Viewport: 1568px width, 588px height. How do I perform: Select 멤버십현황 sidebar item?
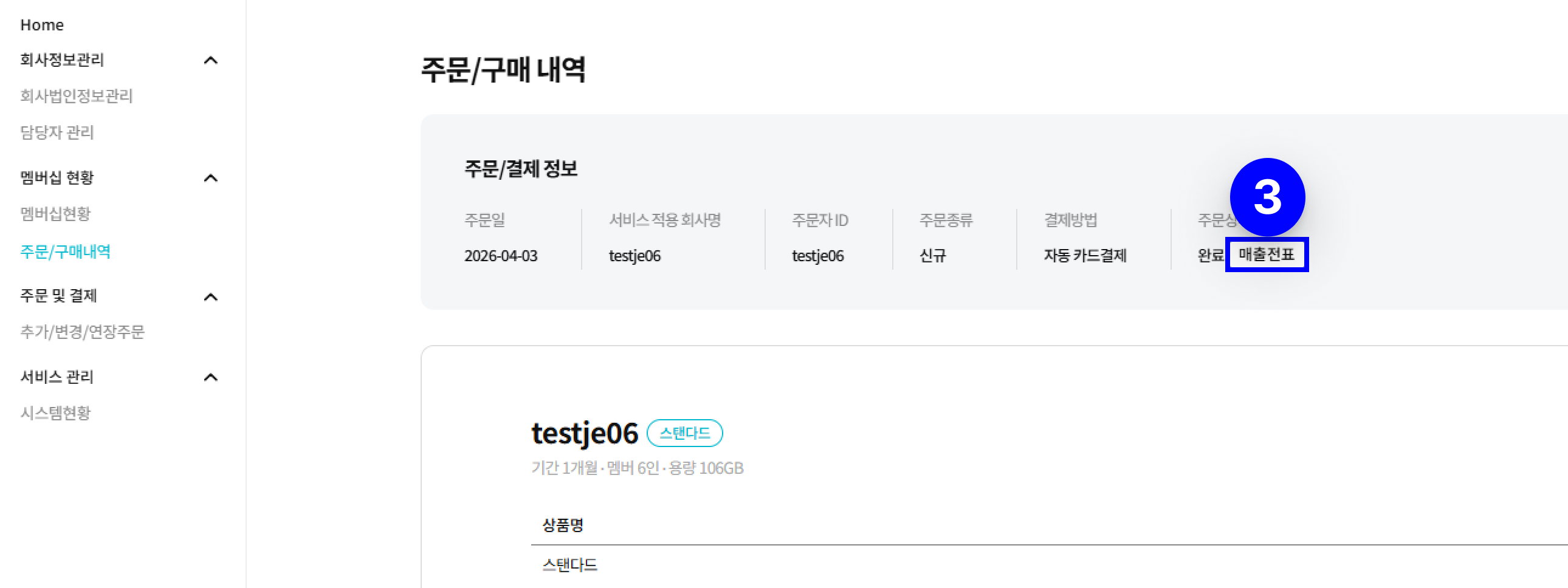point(55,214)
